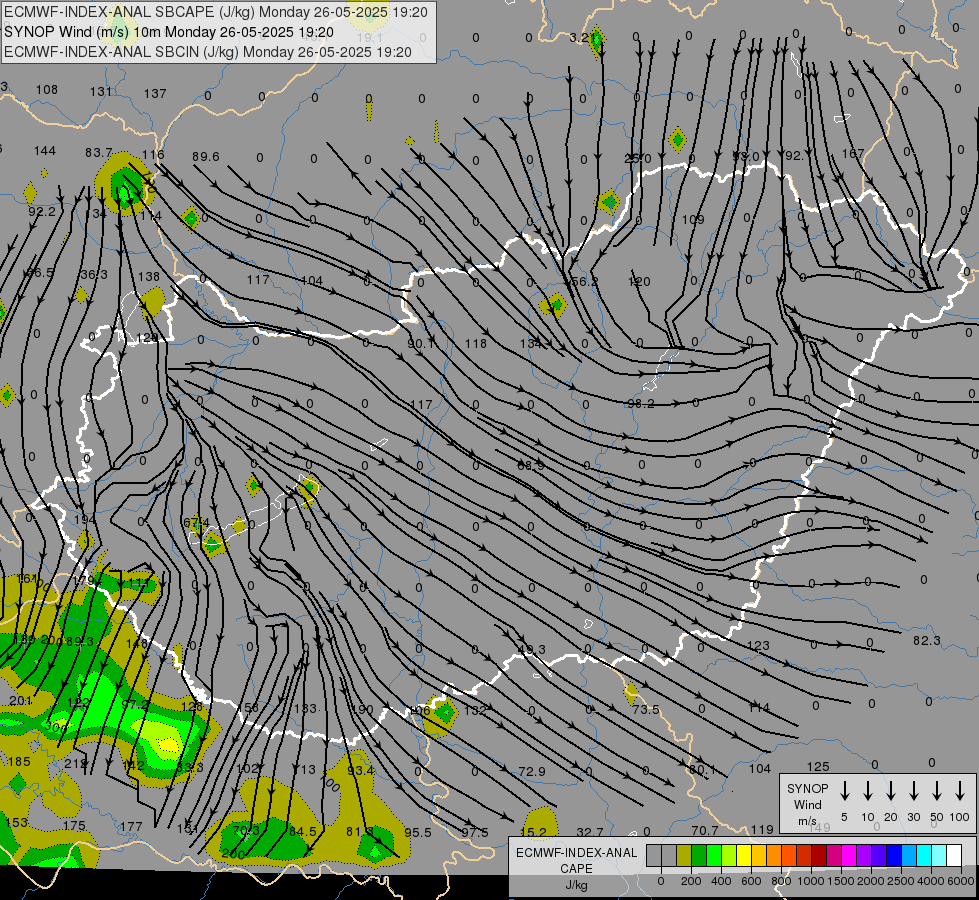Click the 137 CAPE value on map
This screenshot has height=900, width=979.
(155, 93)
